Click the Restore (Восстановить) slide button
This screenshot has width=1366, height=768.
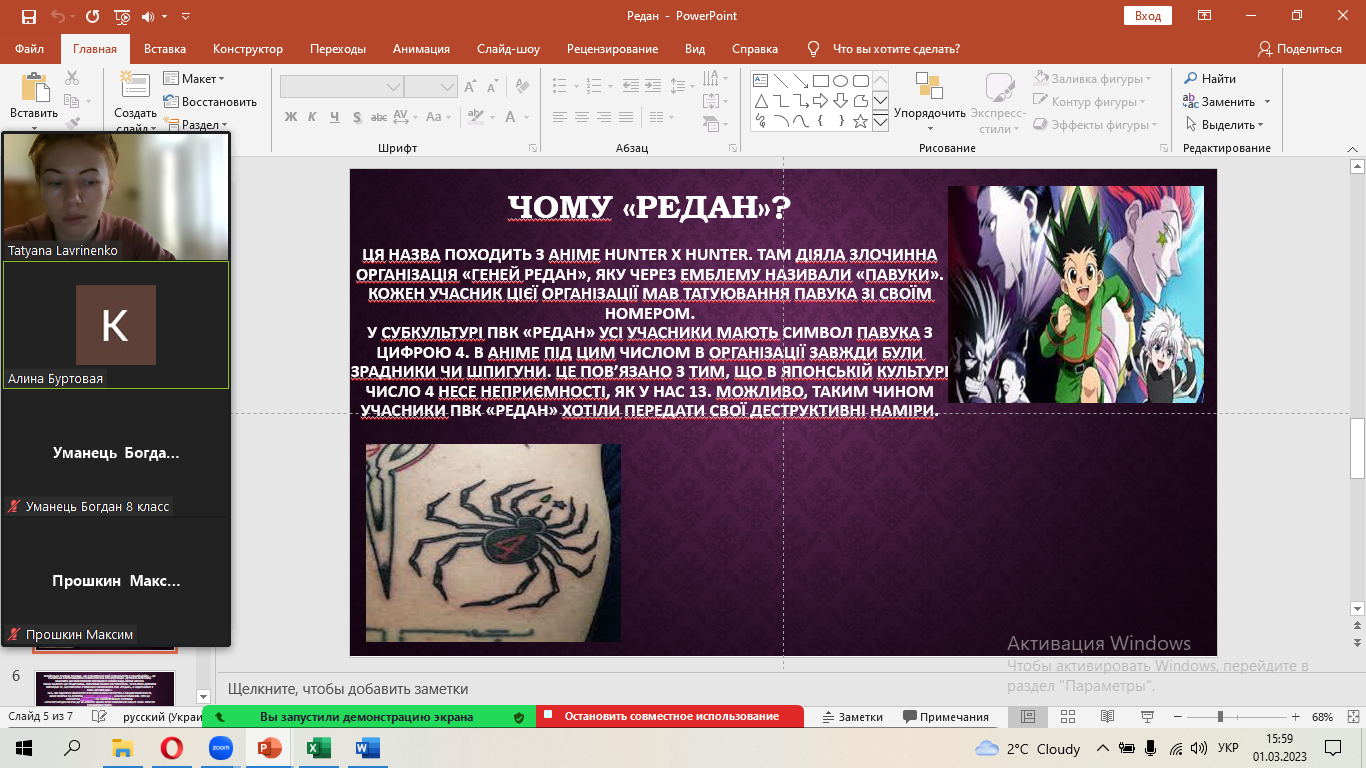[210, 102]
